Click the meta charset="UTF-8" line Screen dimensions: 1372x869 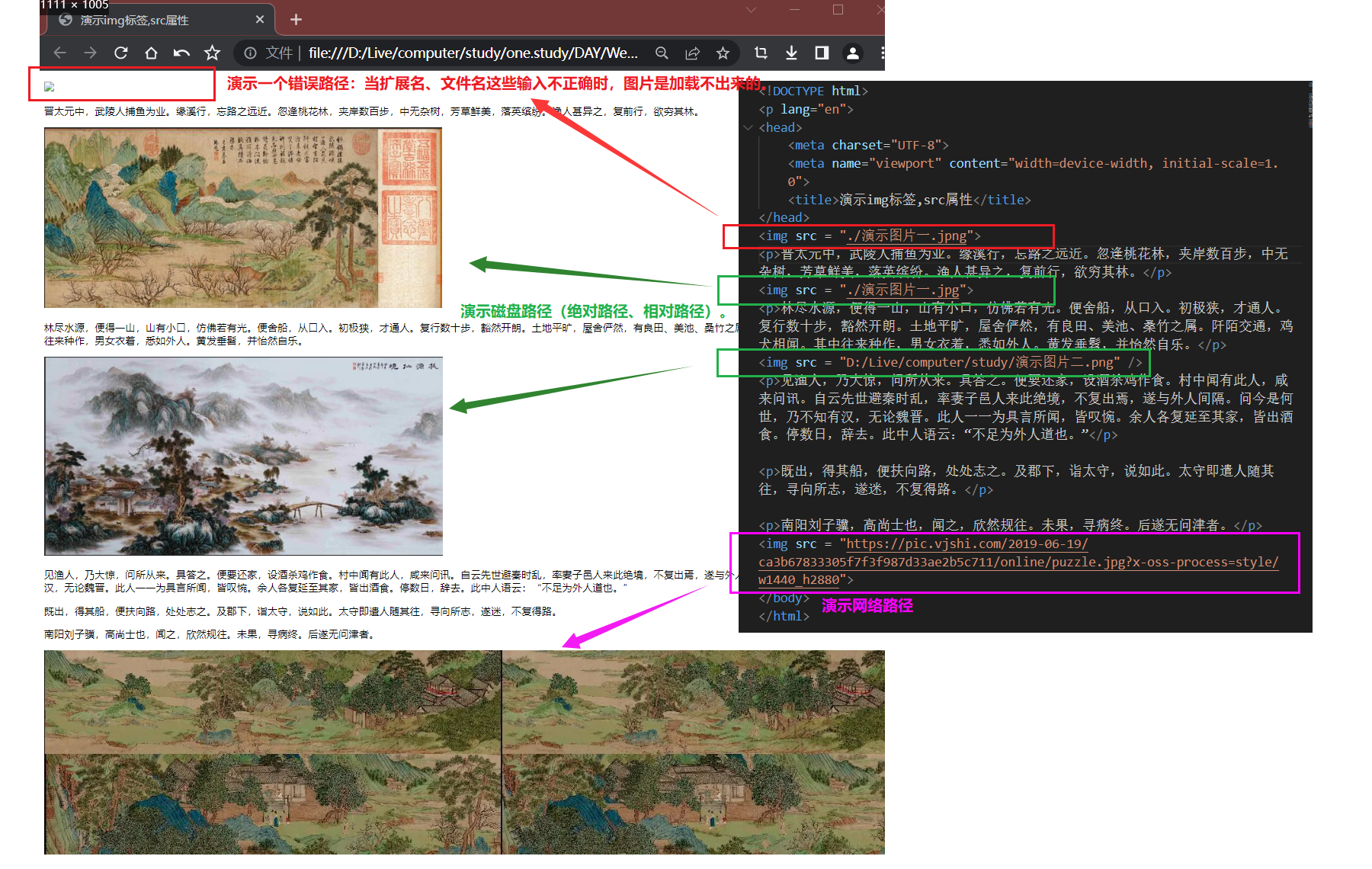point(868,145)
